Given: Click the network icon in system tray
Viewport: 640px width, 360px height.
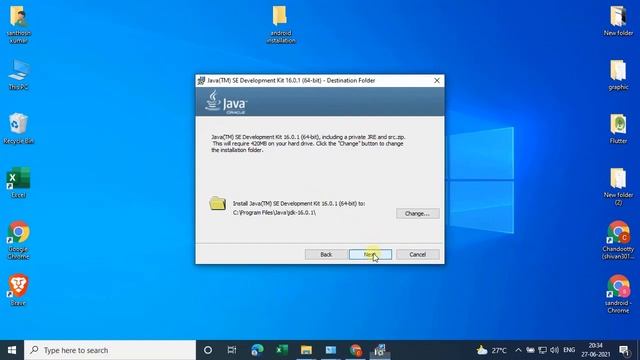Looking at the screenshot, I should pos(542,350).
